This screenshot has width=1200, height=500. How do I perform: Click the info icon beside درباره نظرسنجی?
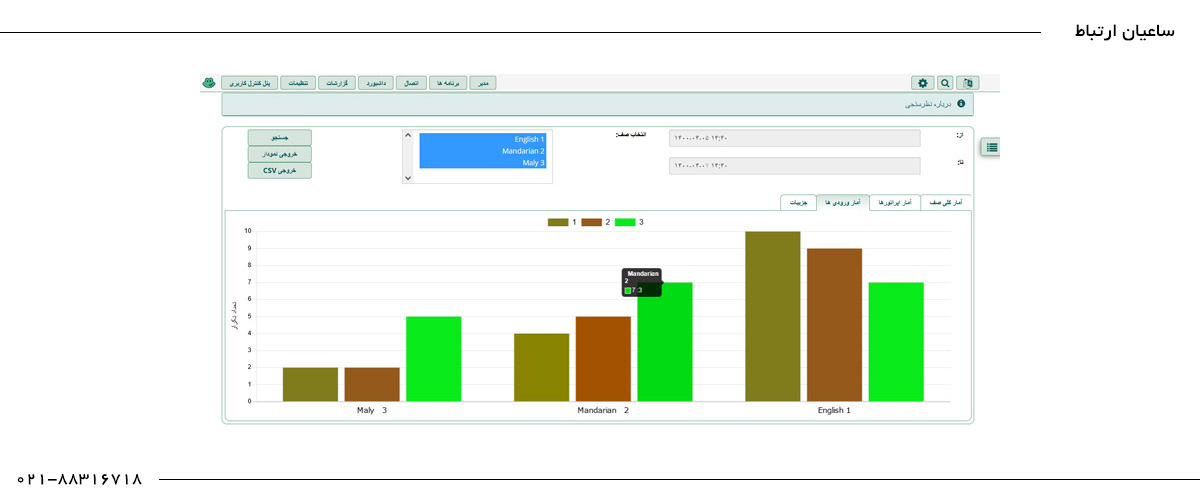961,103
